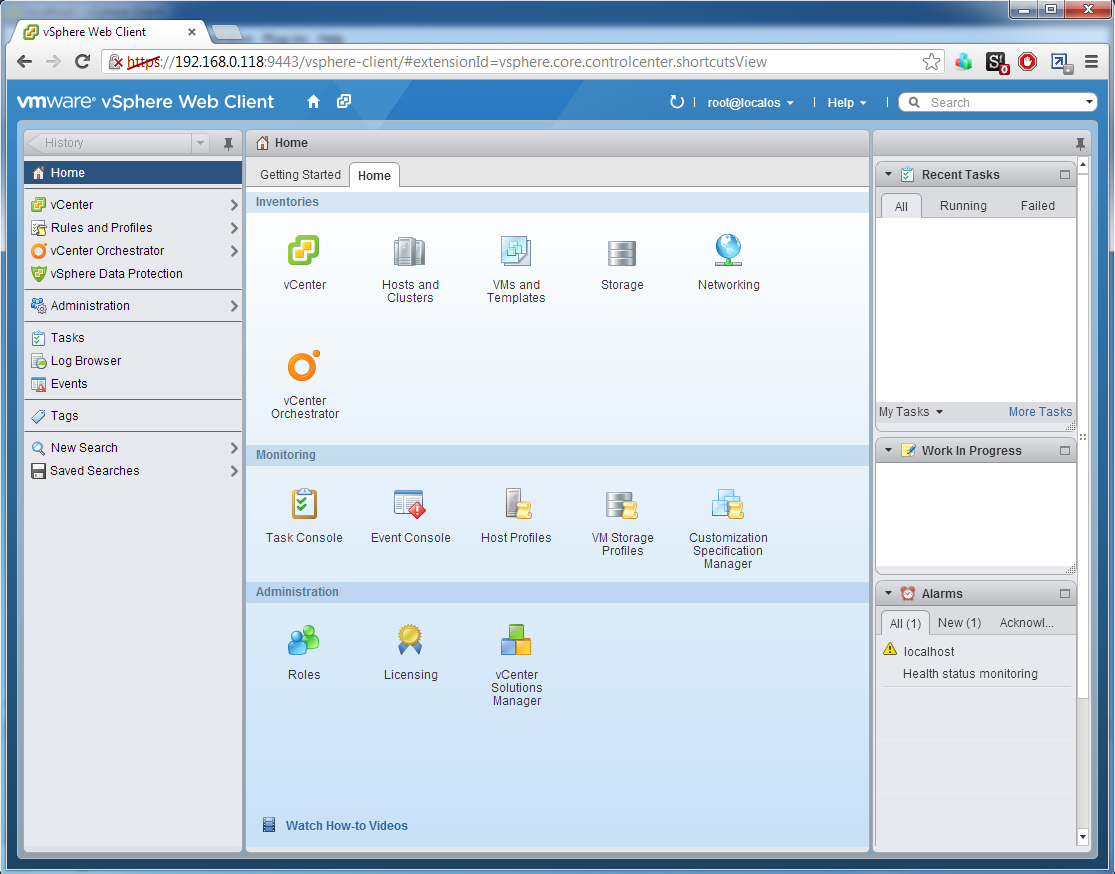The image size is (1115, 874).
Task: Open Hosts and Clusters inventory
Action: pyautogui.click(x=410, y=251)
